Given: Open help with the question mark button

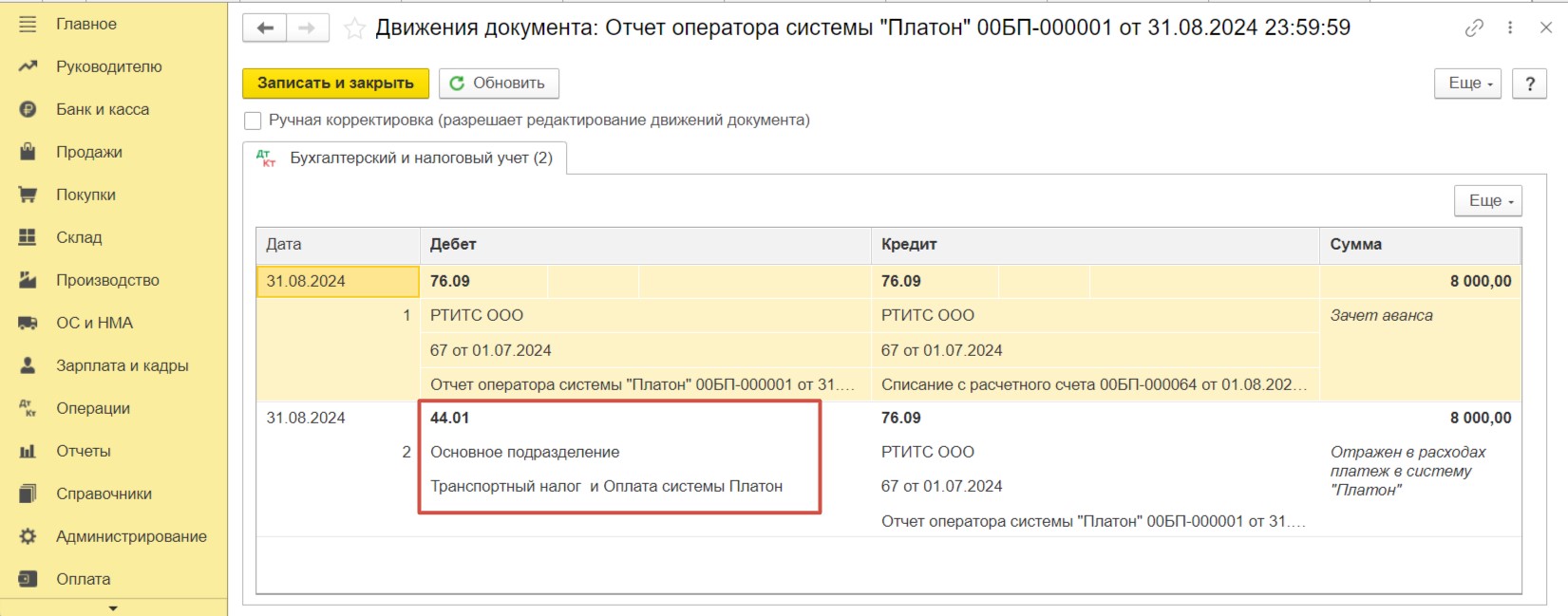Looking at the screenshot, I should click(1530, 84).
